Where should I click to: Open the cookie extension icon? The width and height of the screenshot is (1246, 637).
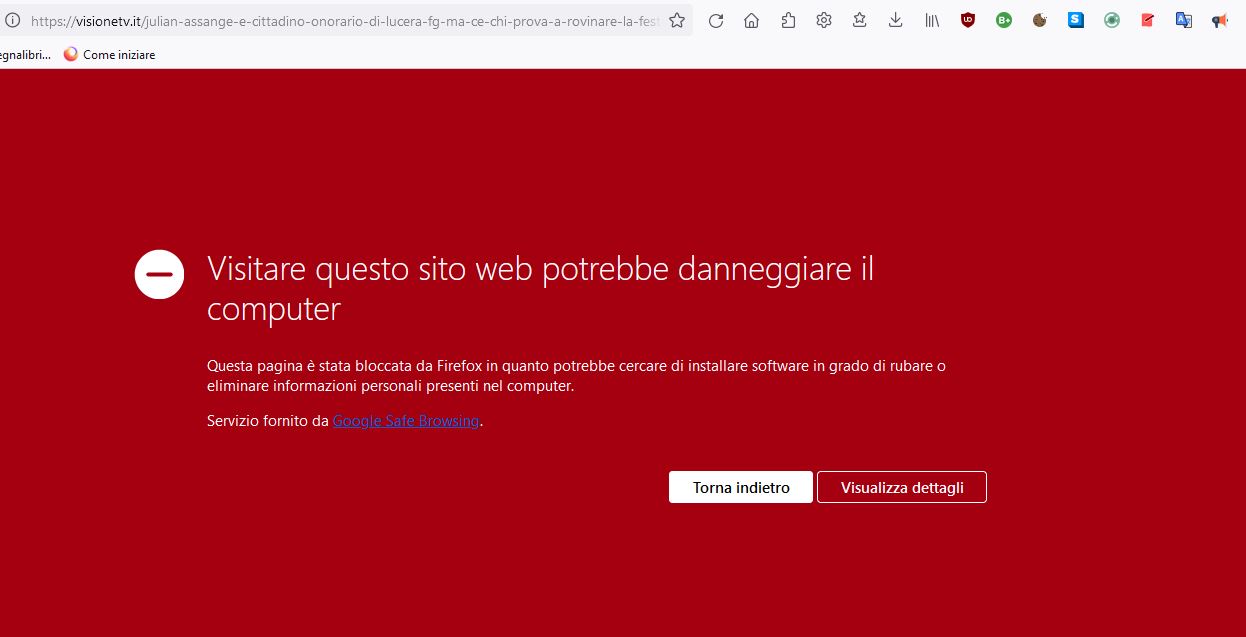[1040, 20]
